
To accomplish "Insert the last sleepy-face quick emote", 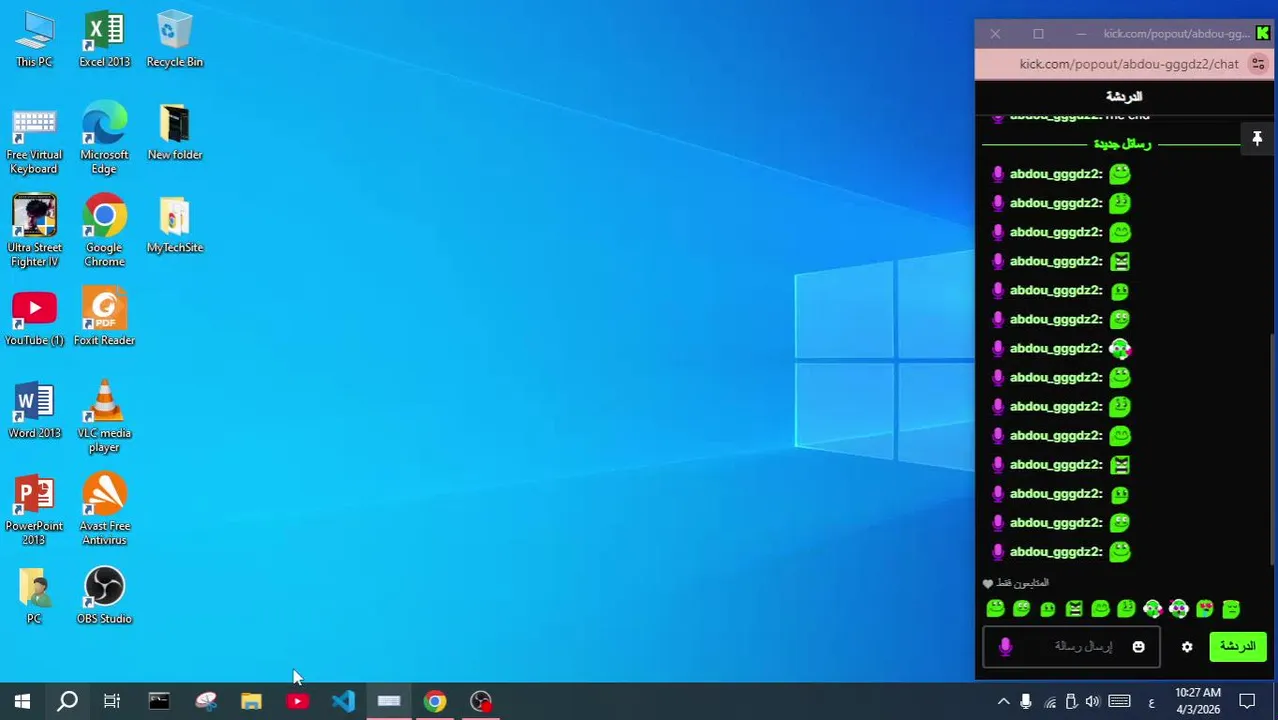I will click(1230, 608).
